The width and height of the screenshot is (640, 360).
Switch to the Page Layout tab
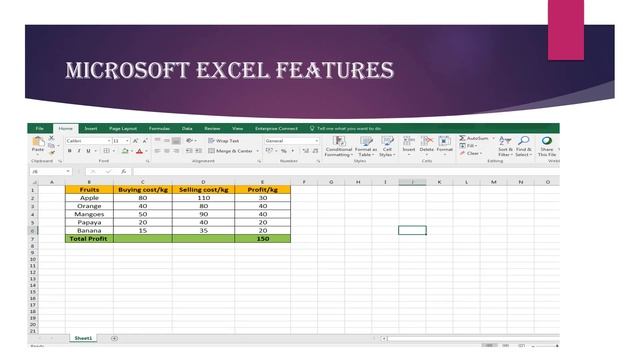pyautogui.click(x=123, y=129)
